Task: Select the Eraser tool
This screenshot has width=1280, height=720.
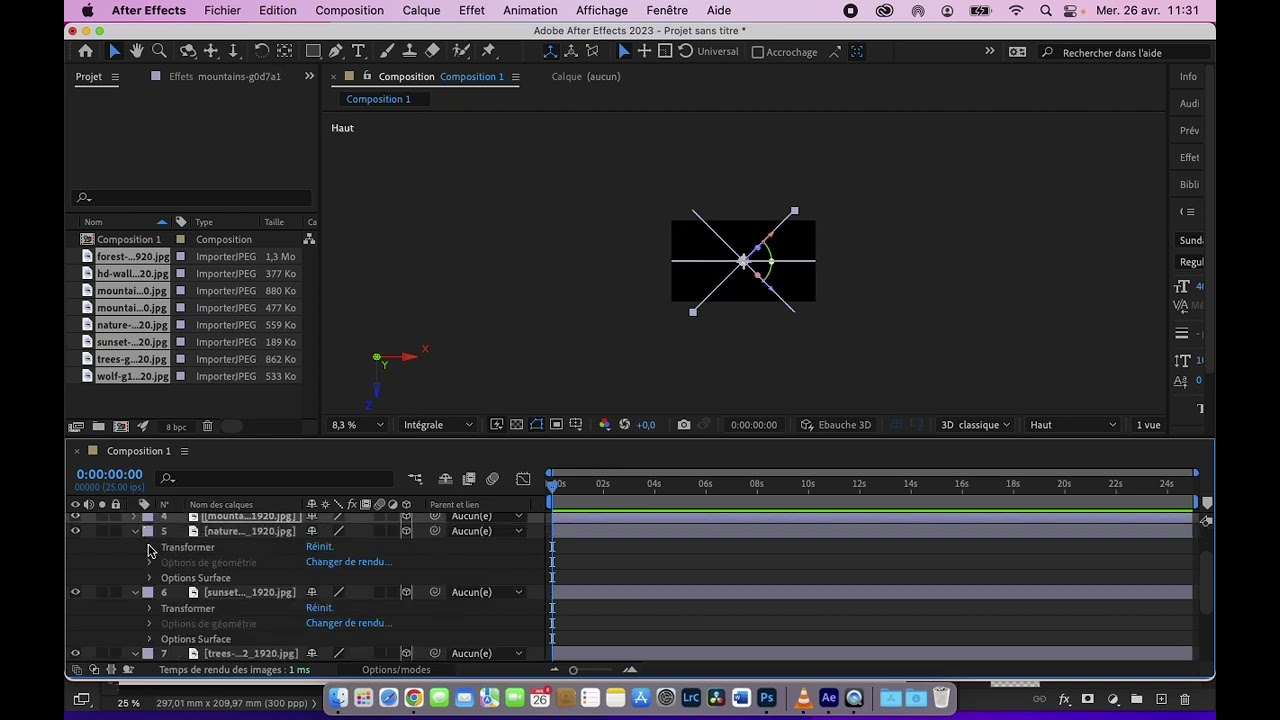Action: [x=432, y=51]
